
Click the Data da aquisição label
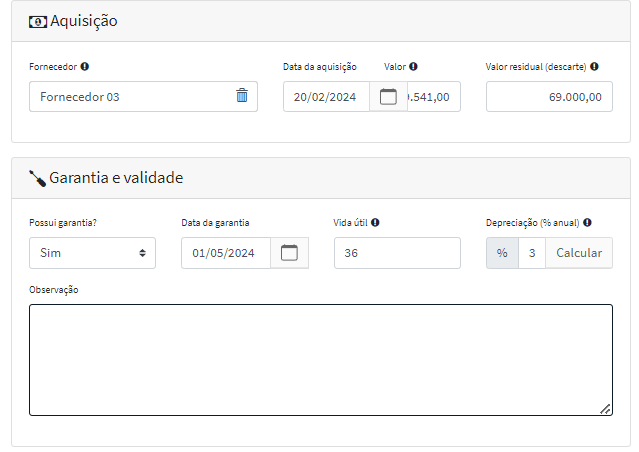tap(320, 67)
